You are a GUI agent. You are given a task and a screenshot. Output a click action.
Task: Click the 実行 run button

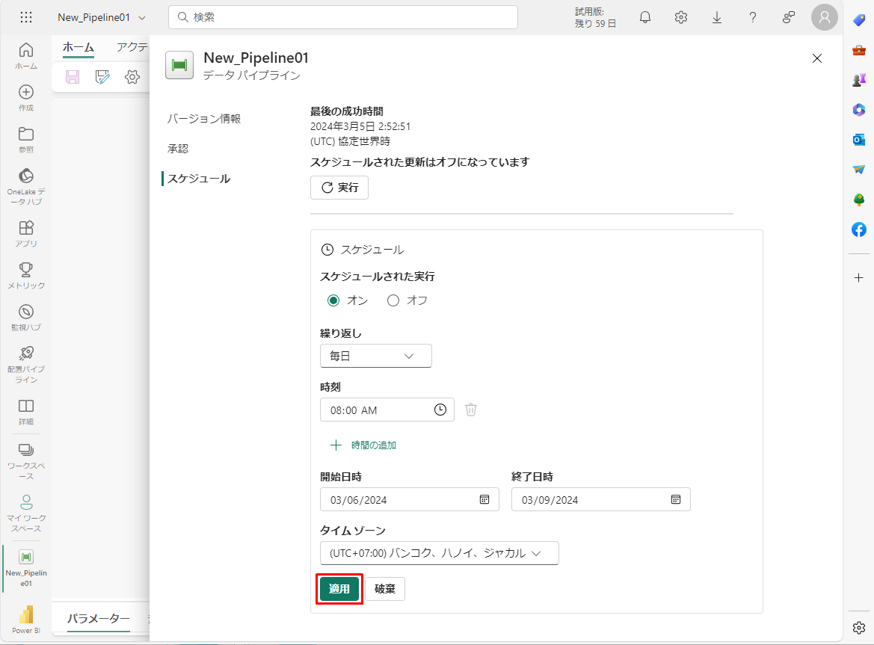point(339,187)
